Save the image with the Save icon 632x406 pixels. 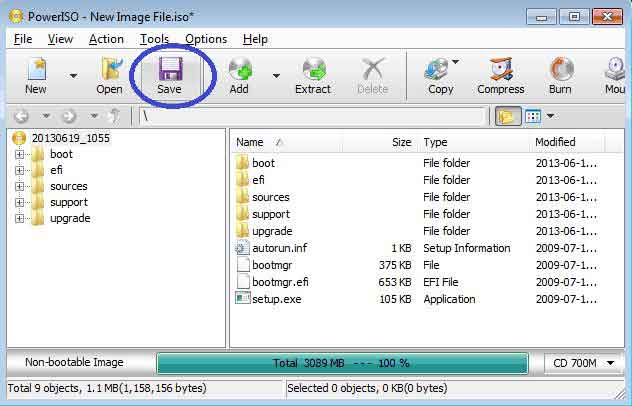point(169,76)
